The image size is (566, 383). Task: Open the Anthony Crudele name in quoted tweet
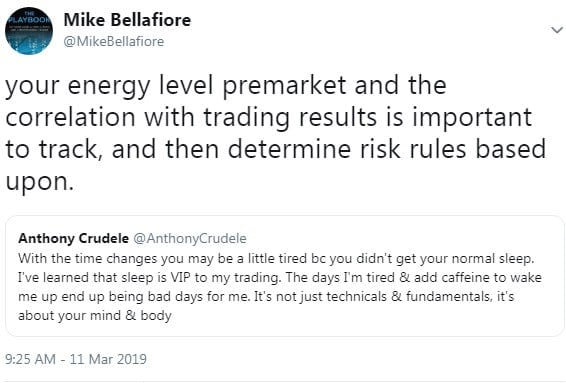coord(73,238)
